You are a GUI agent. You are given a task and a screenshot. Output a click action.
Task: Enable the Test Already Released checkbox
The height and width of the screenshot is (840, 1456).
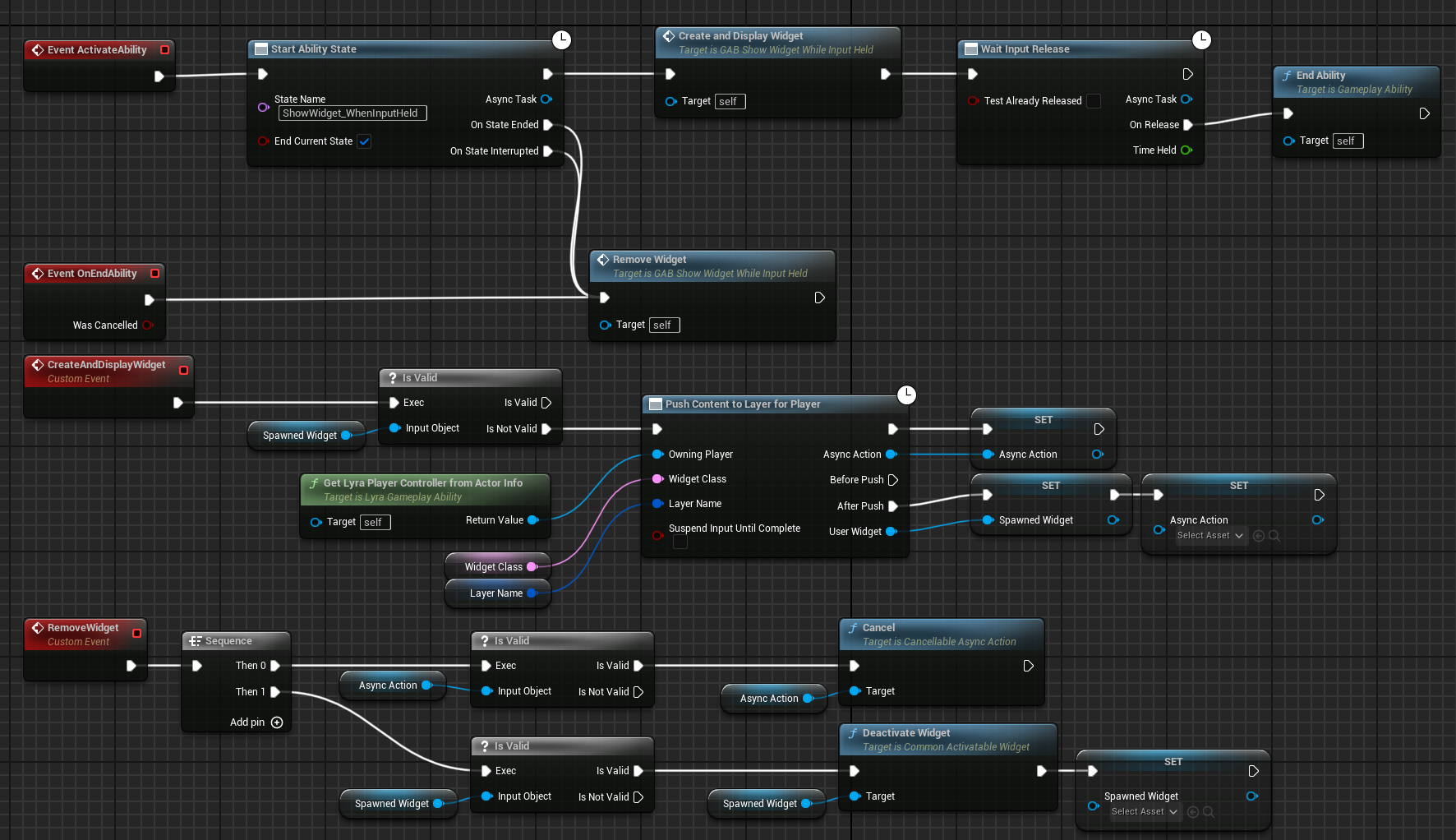point(1094,101)
